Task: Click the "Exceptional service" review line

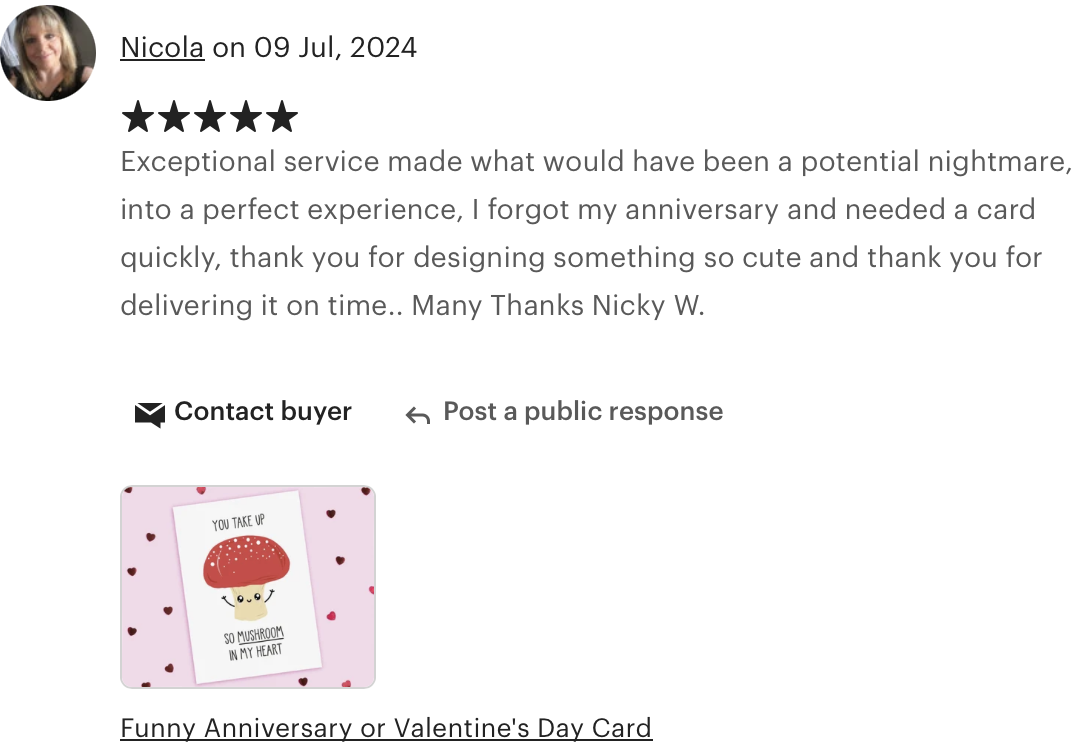Action: [x=596, y=161]
